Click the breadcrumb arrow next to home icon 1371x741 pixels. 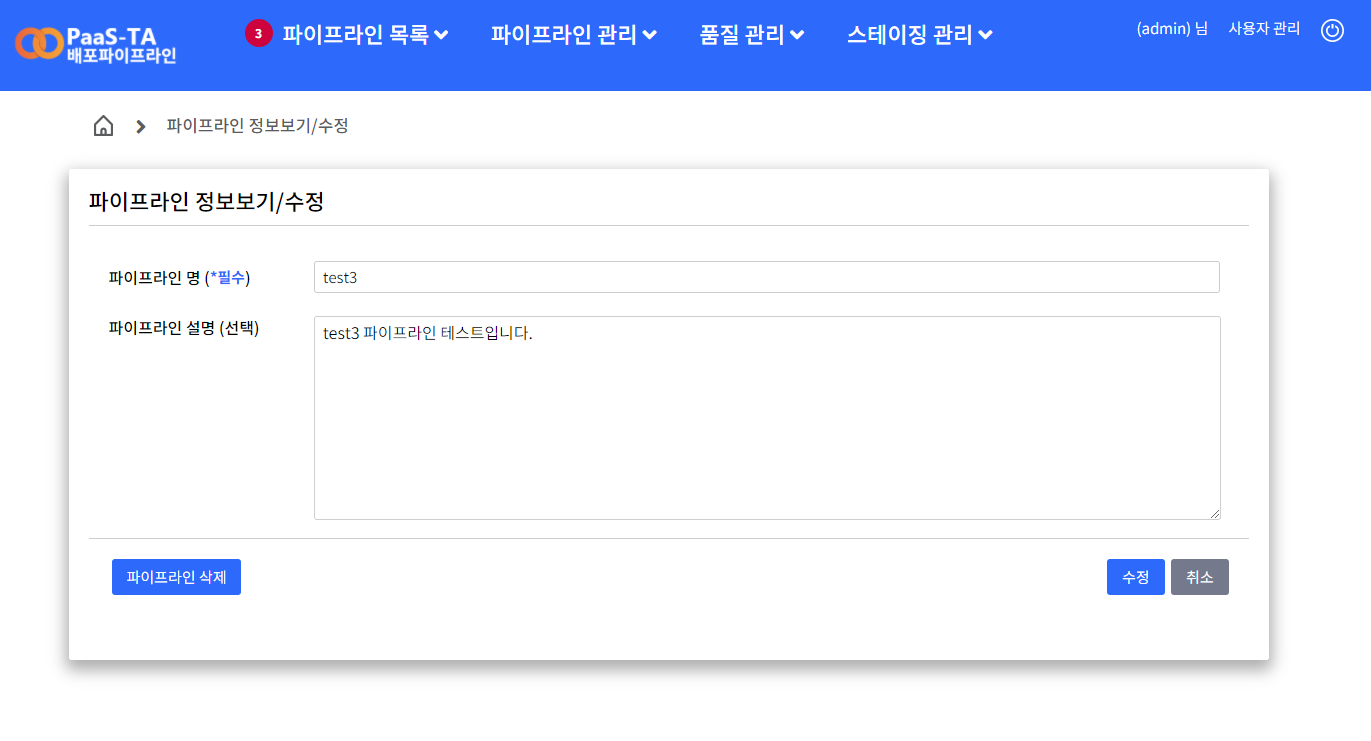[139, 126]
